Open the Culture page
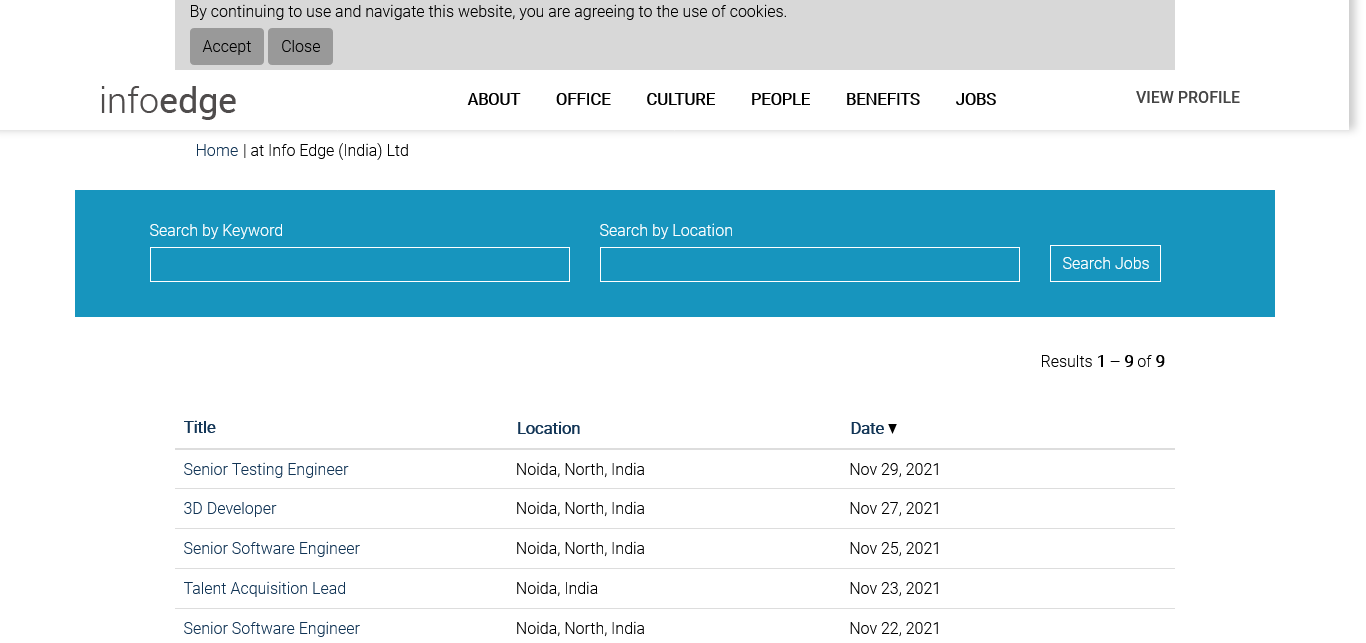The image size is (1366, 643). (x=680, y=100)
